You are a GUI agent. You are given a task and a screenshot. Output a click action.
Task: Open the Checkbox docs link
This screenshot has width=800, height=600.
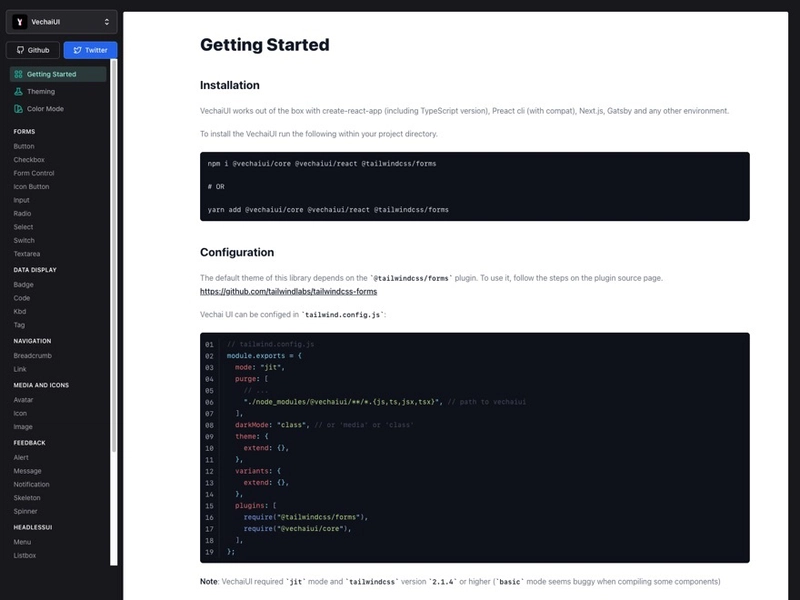[29, 160]
